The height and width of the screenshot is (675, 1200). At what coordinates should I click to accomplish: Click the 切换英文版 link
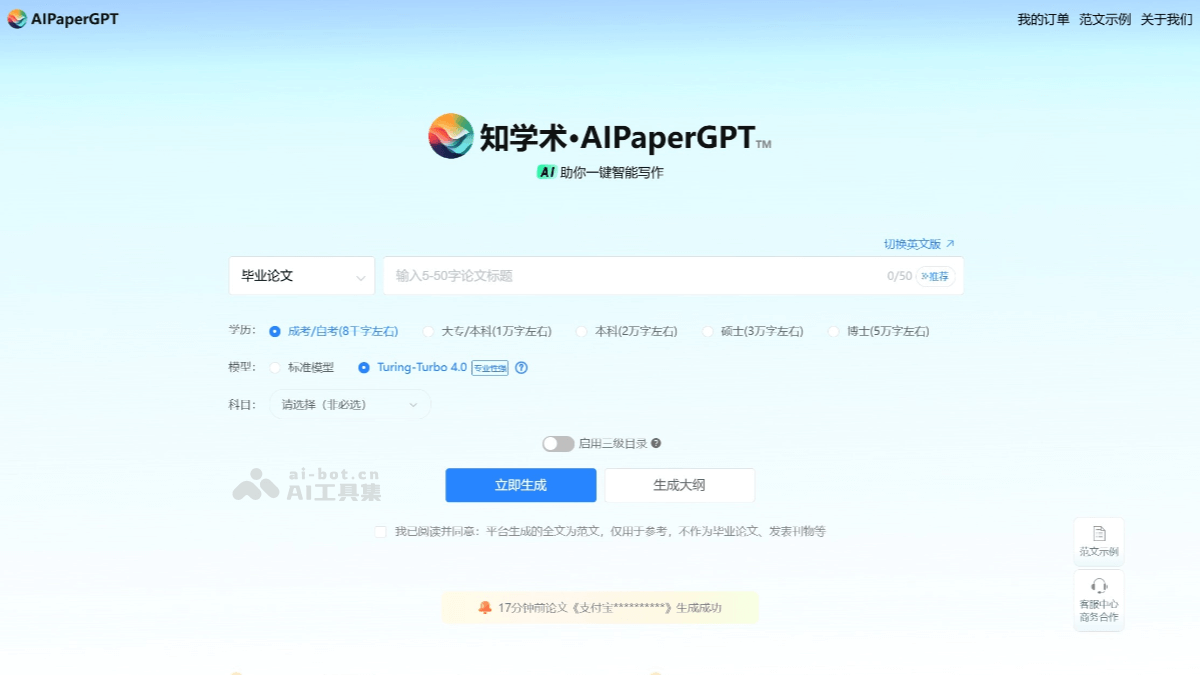[x=918, y=244]
